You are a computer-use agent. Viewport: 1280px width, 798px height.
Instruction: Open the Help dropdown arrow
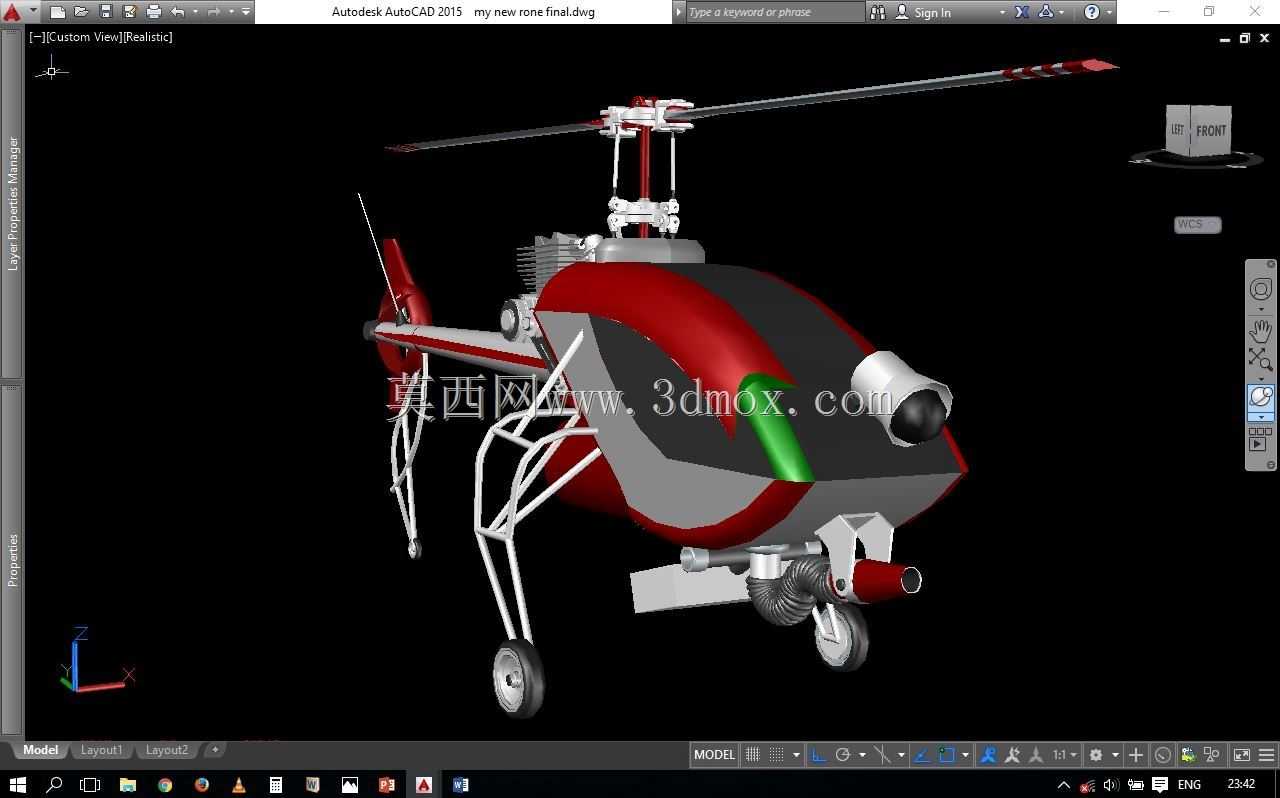point(1109,12)
